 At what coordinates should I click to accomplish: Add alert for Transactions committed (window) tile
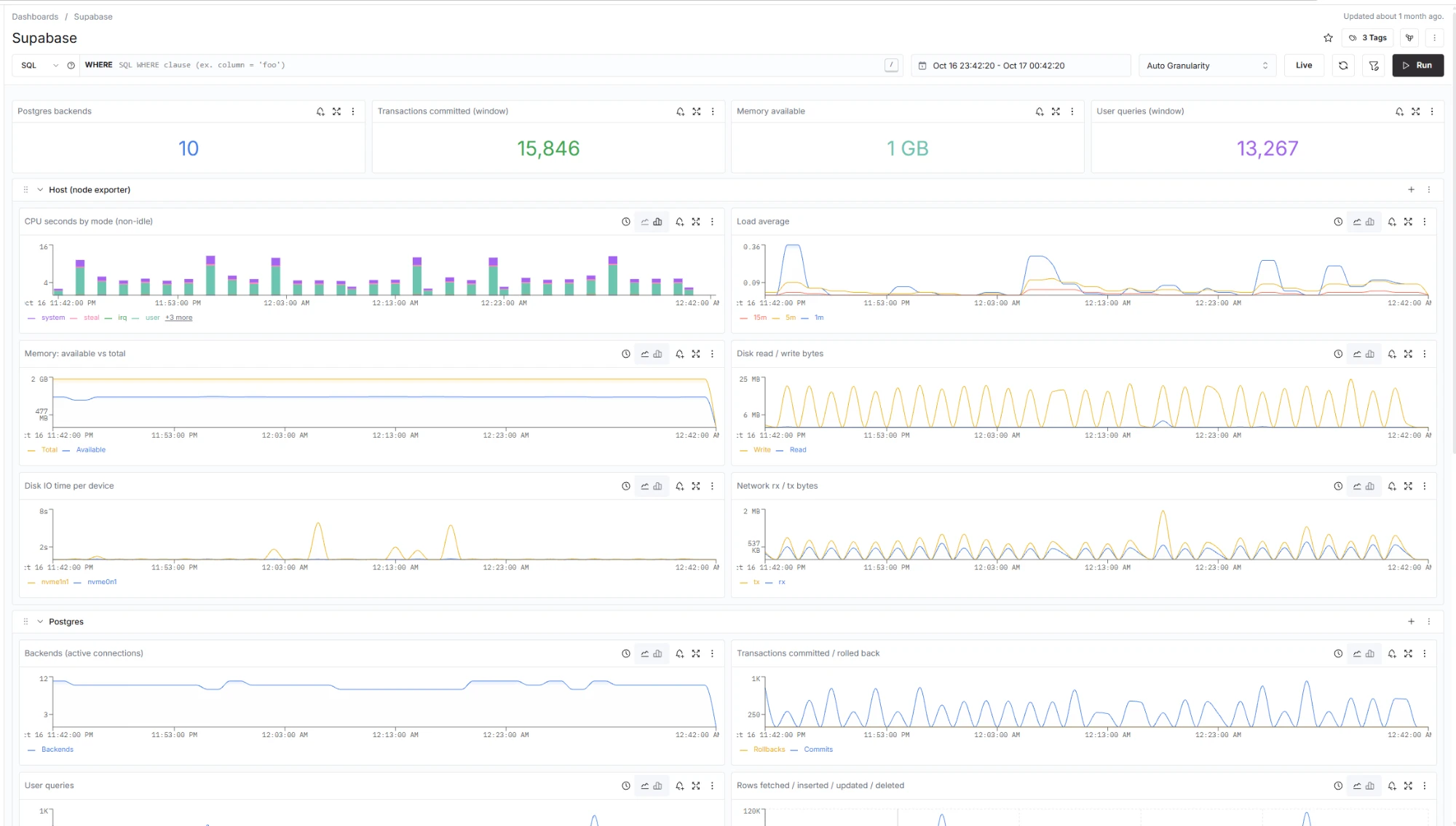[680, 111]
